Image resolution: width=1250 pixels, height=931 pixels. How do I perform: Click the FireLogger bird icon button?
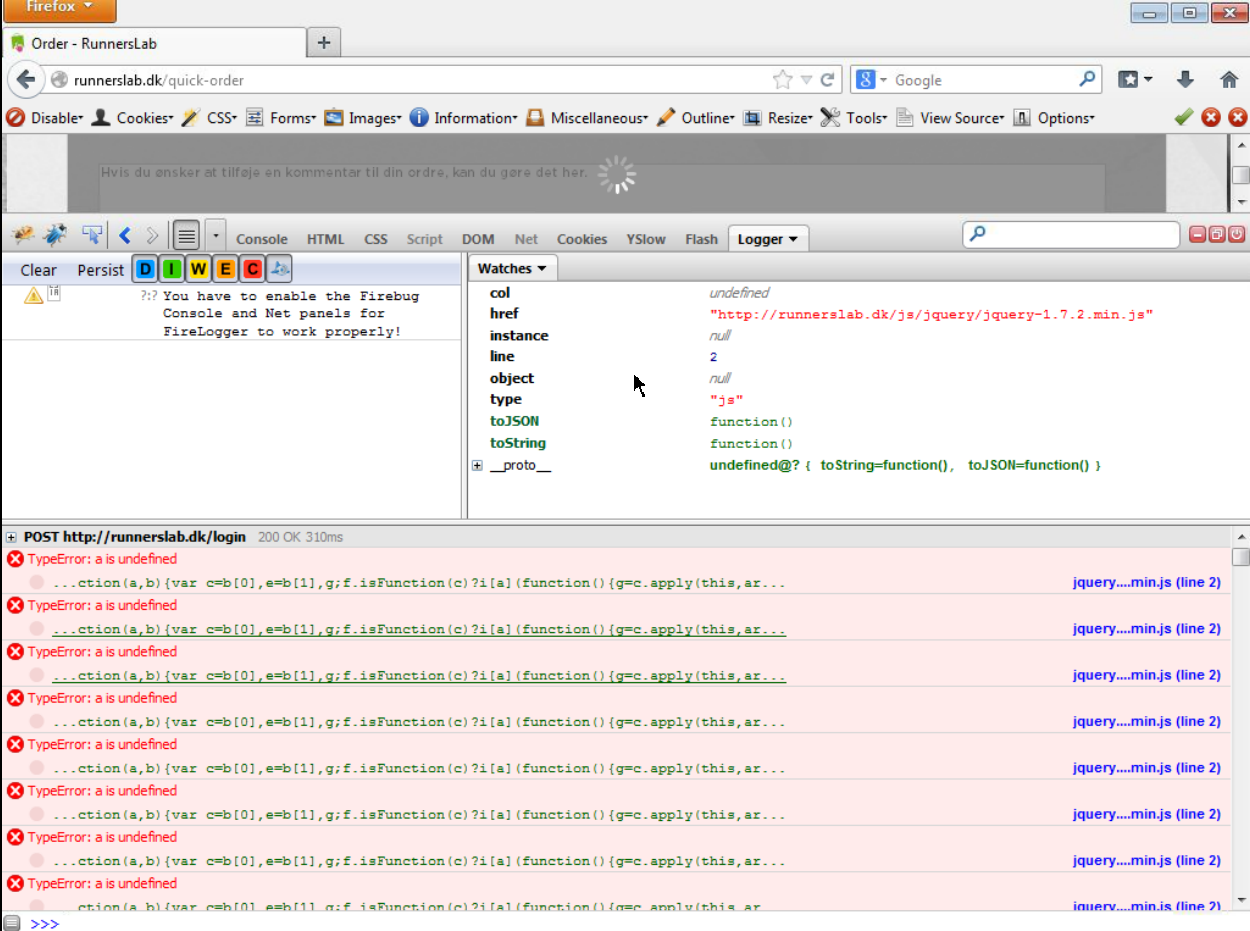[280, 269]
